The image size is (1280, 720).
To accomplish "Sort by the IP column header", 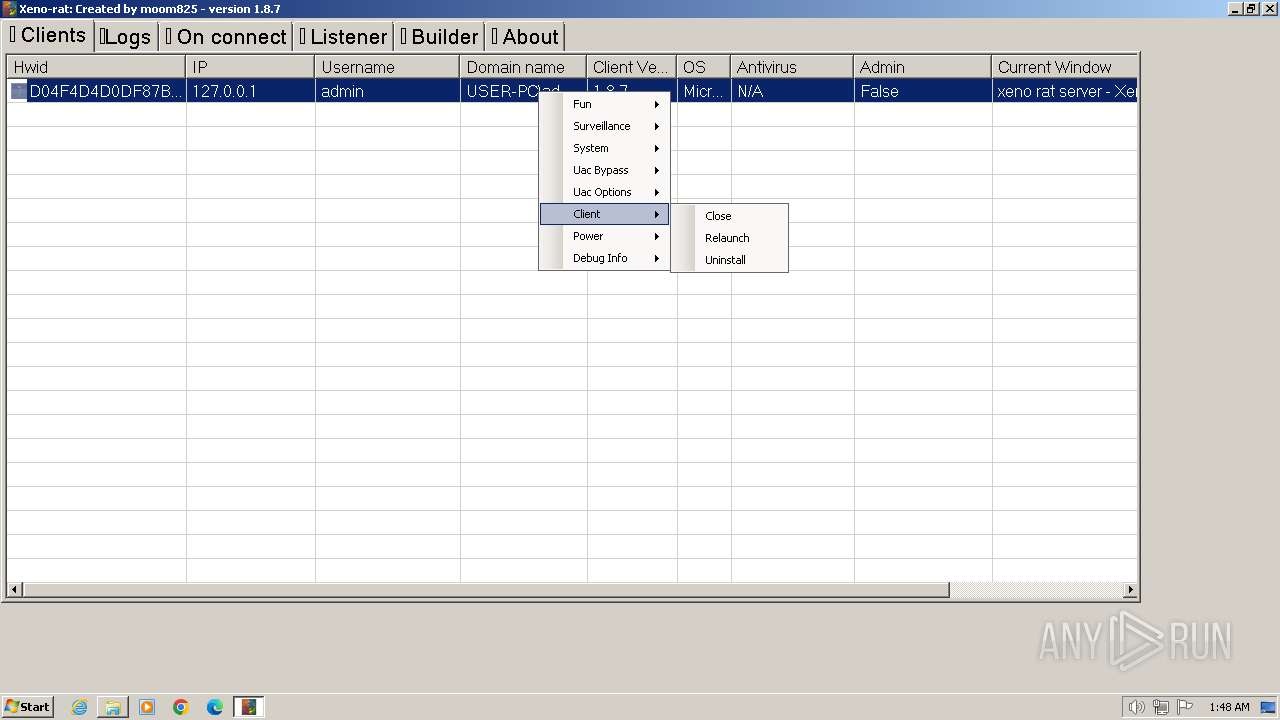I will pyautogui.click(x=250, y=67).
